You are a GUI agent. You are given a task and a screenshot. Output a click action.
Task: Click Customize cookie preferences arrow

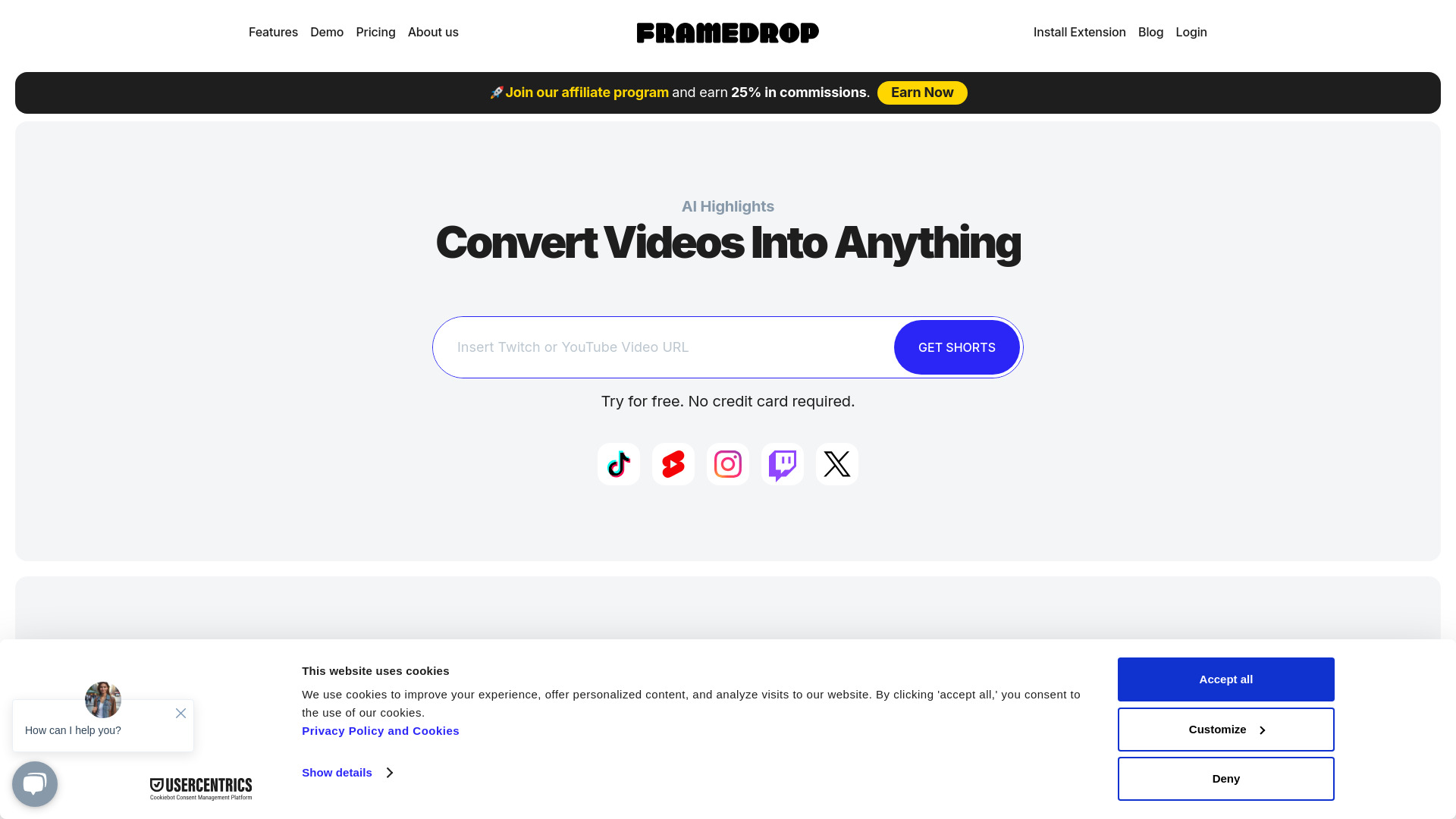point(1261,729)
